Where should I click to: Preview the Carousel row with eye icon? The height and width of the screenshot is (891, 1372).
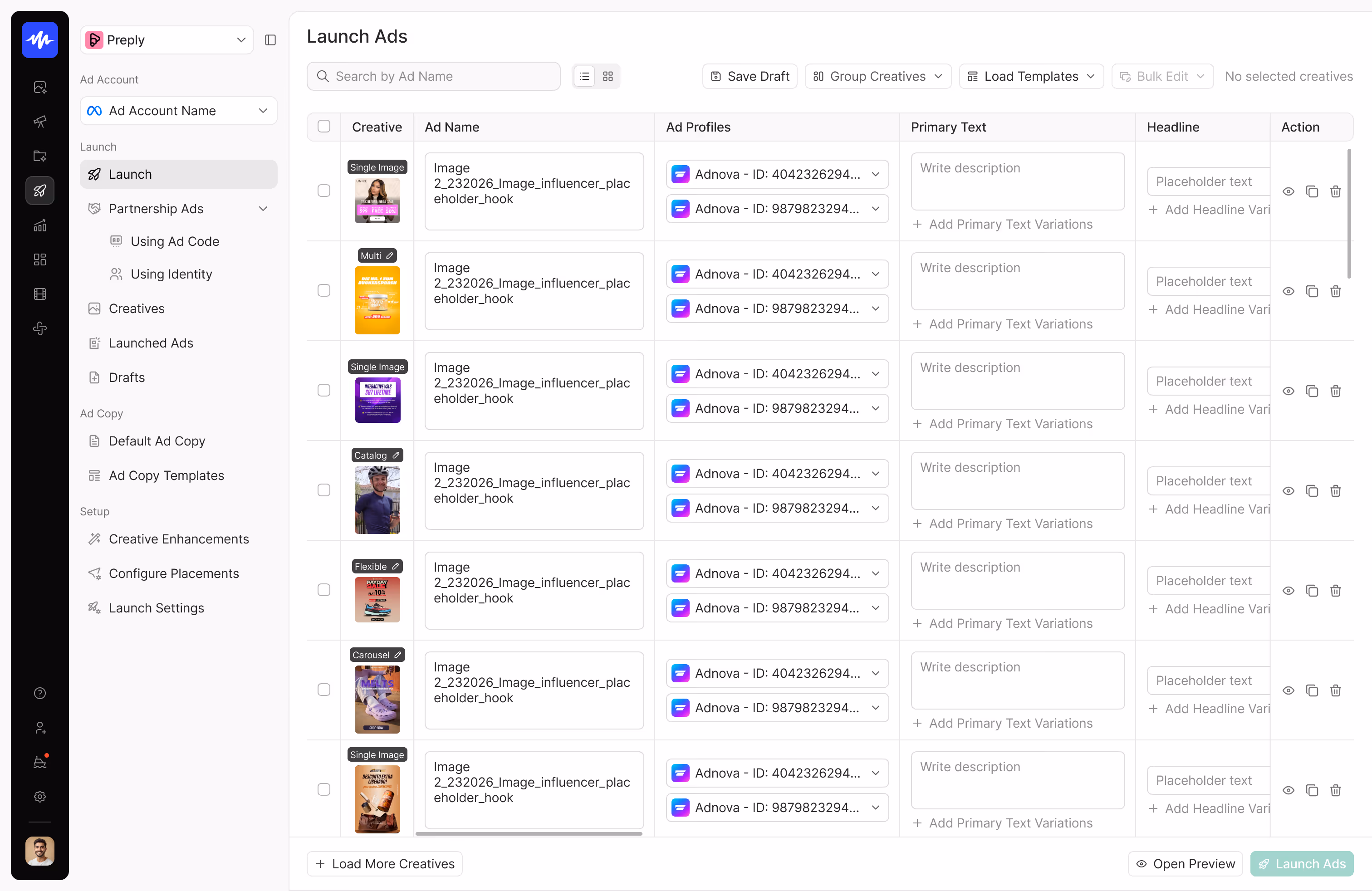click(1289, 690)
